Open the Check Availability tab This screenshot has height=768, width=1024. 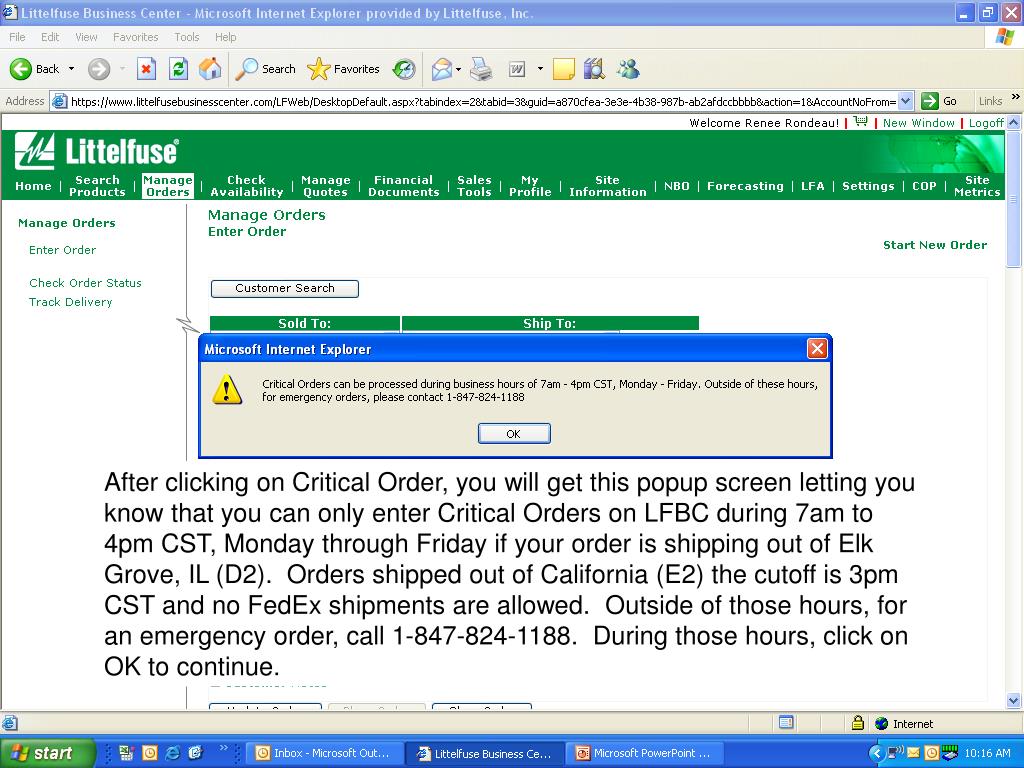[247, 186]
